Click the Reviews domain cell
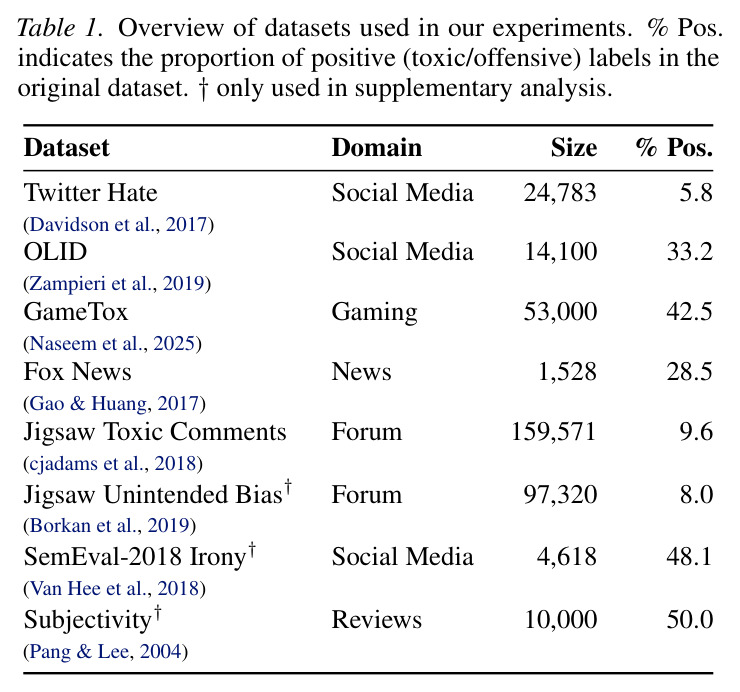 (x=377, y=619)
